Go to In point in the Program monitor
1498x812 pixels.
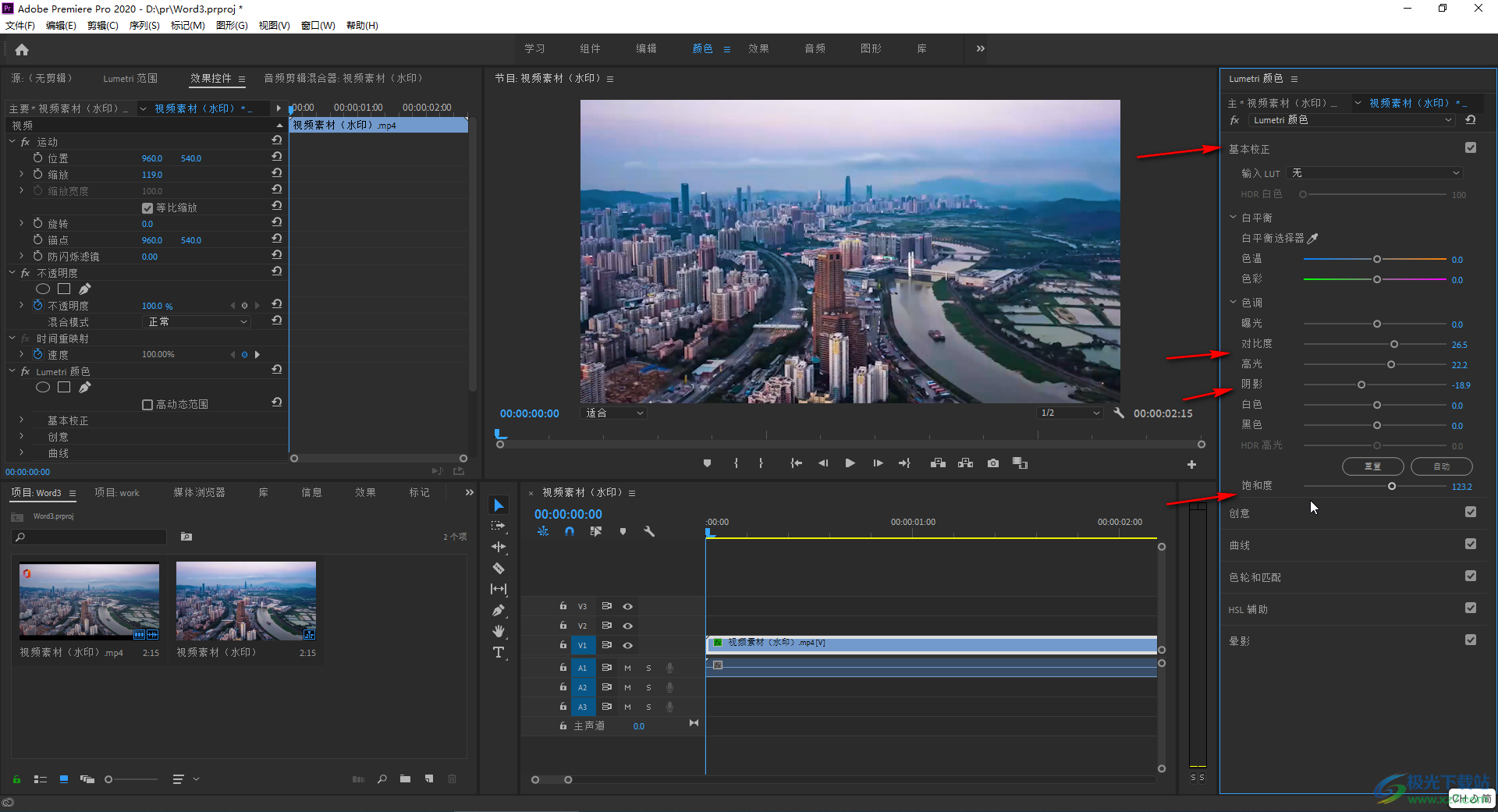coord(796,463)
